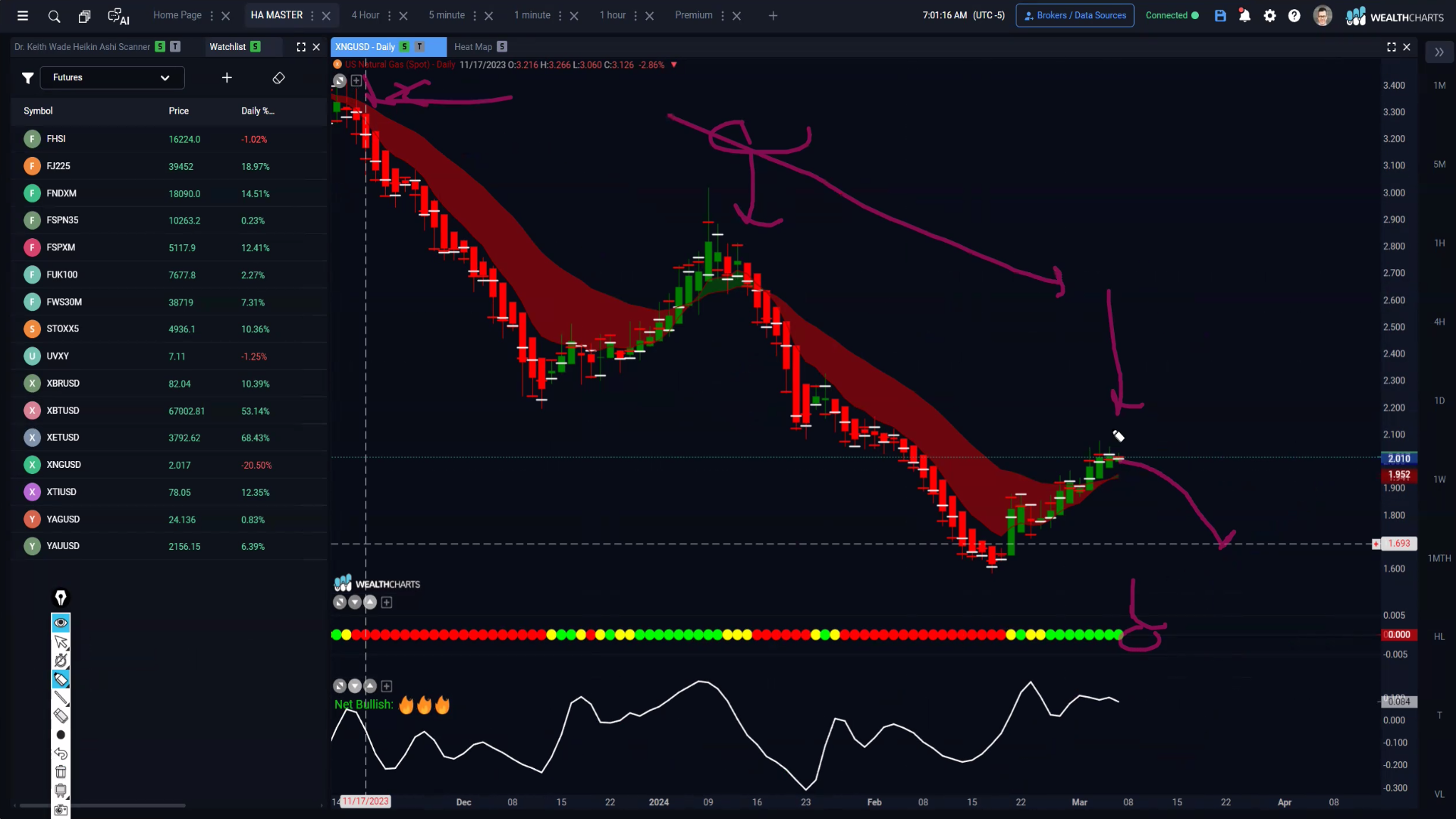Move second indicator pane up with arrow
Image resolution: width=1456 pixels, height=819 pixels.
(370, 686)
